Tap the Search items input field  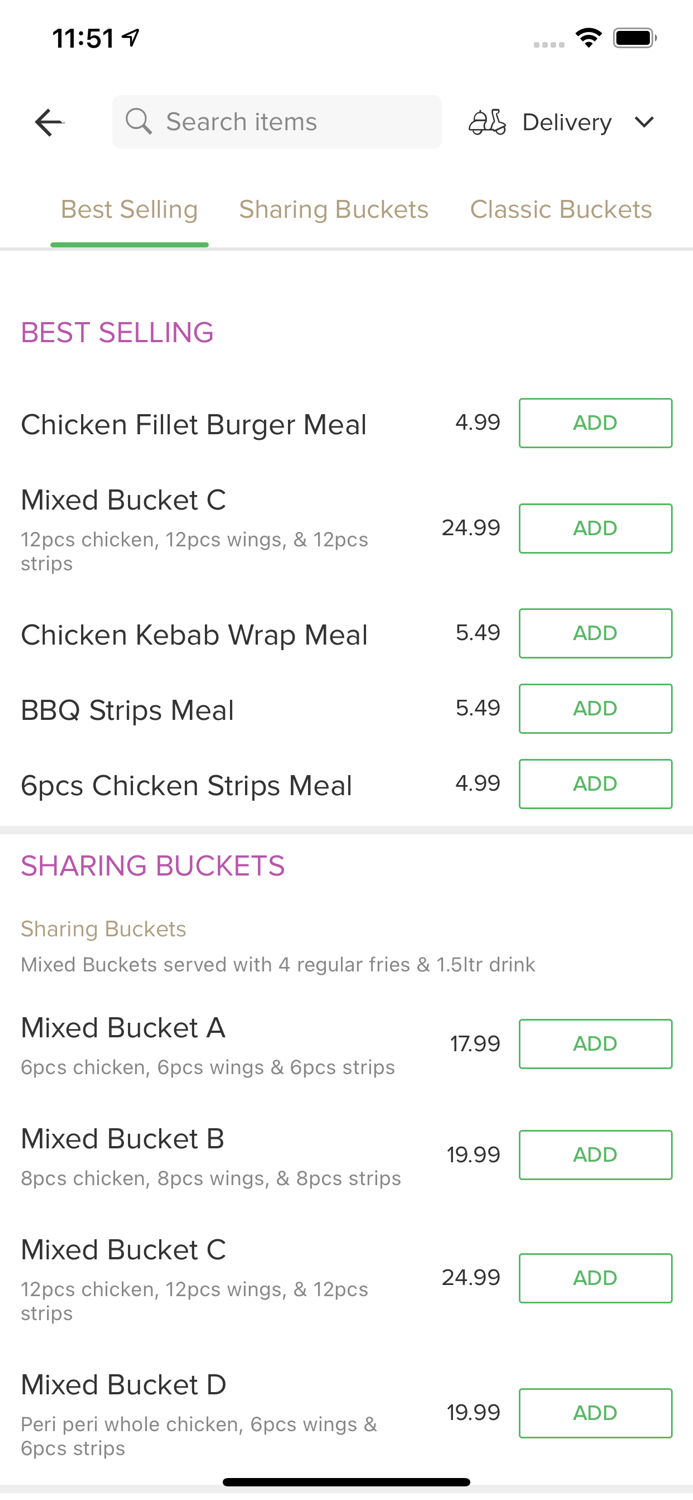[277, 122]
